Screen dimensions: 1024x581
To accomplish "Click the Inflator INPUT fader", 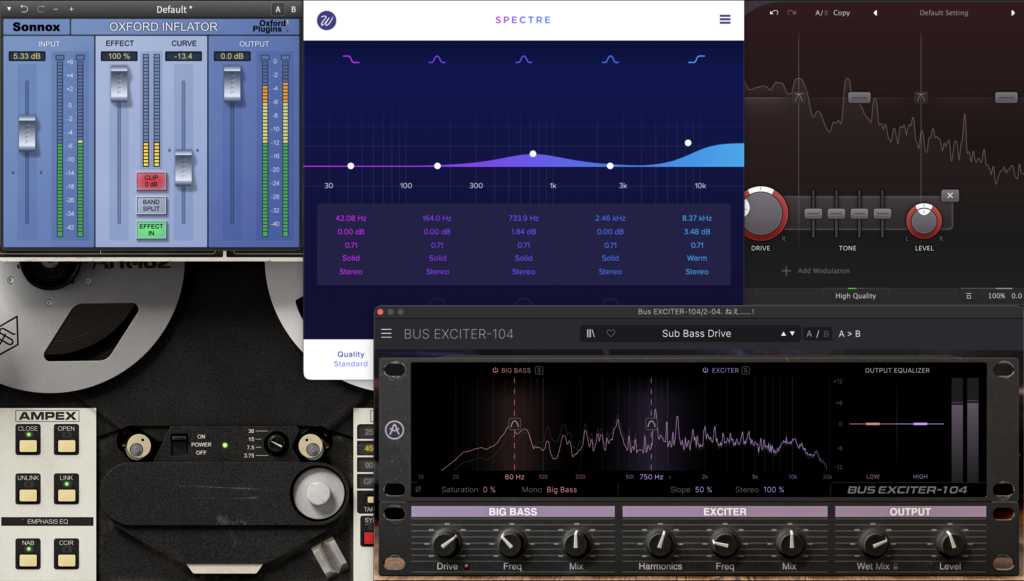I will (27, 133).
